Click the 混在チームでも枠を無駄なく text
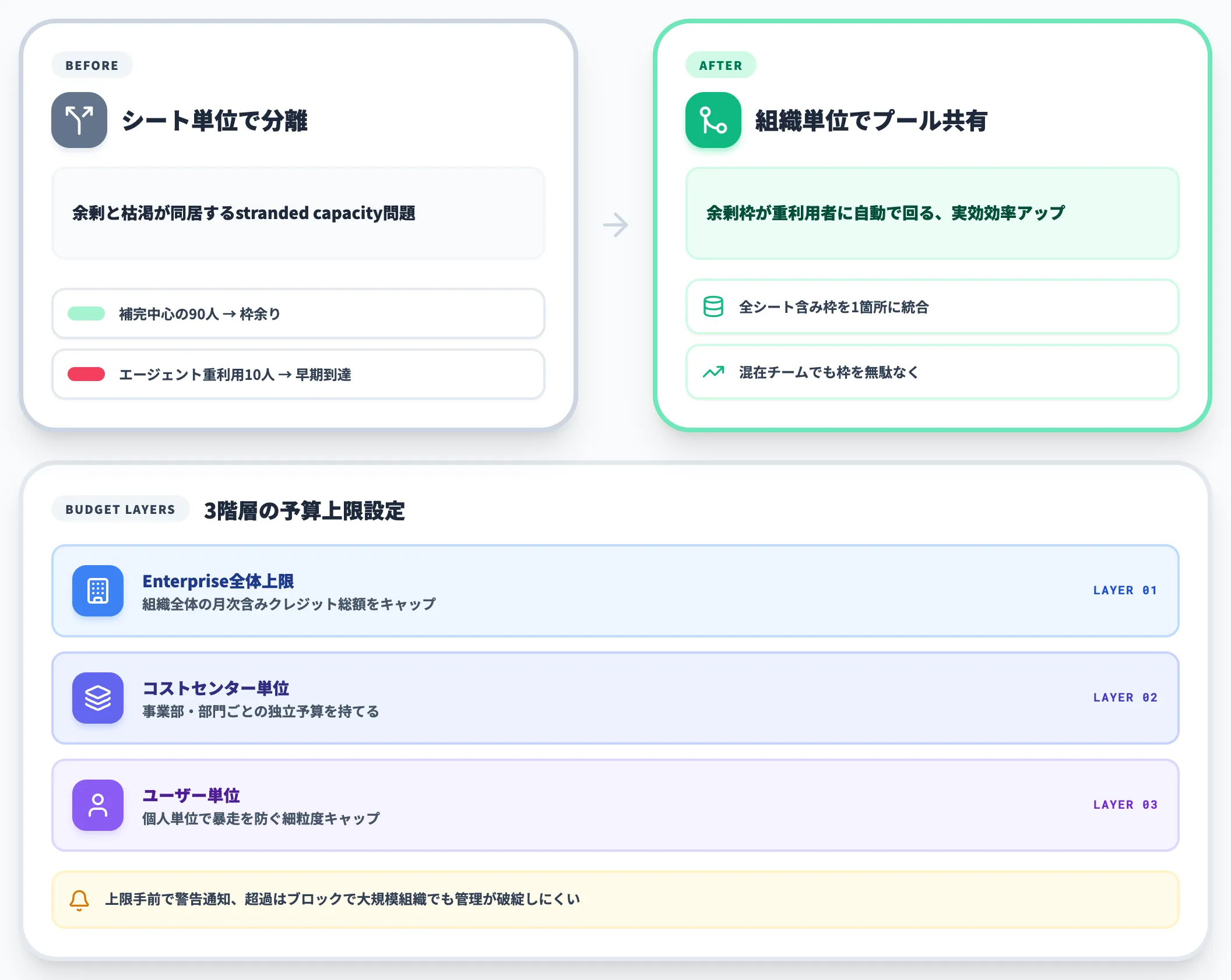 click(829, 372)
